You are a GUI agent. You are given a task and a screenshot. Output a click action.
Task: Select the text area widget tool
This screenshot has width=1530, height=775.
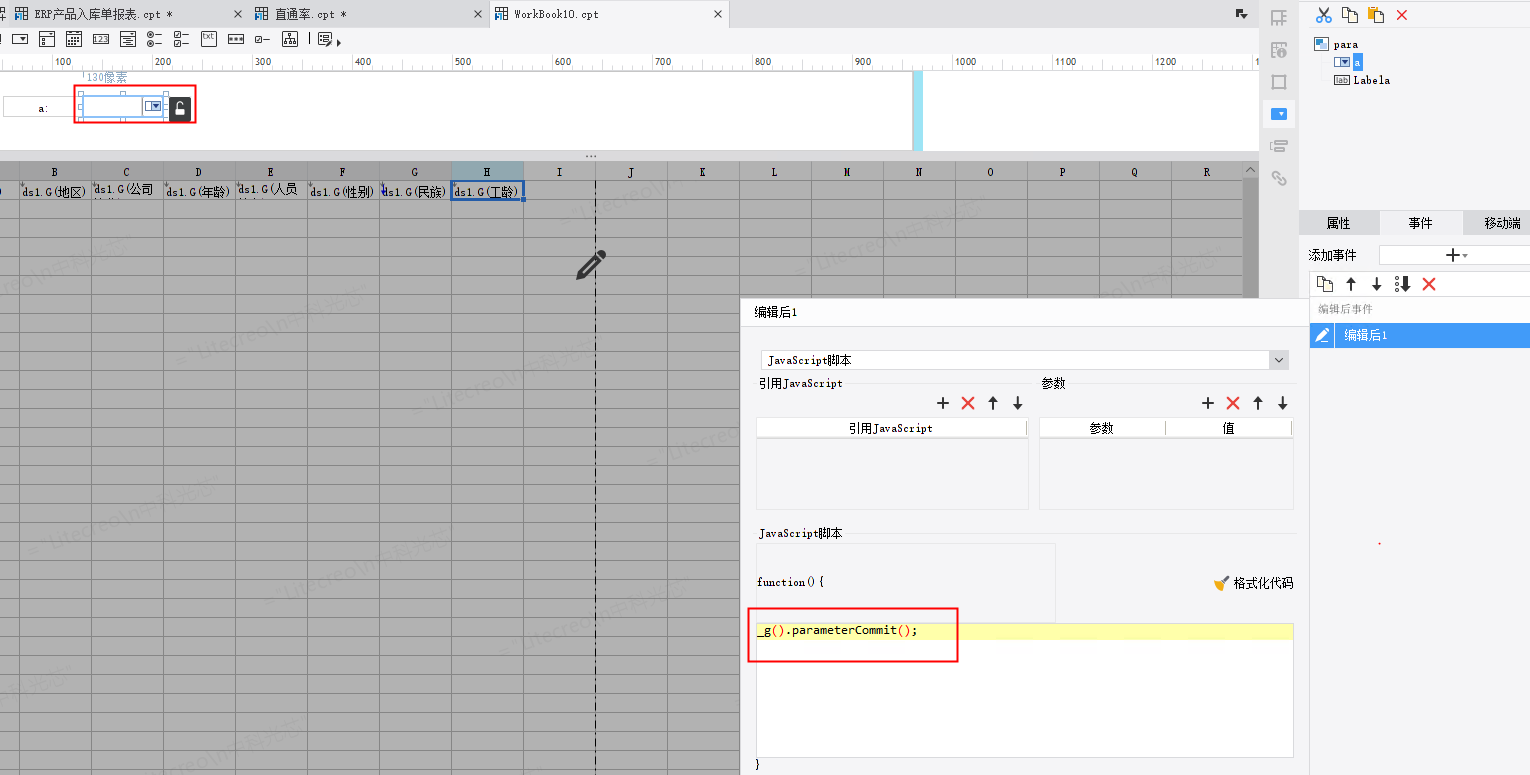tap(128, 39)
